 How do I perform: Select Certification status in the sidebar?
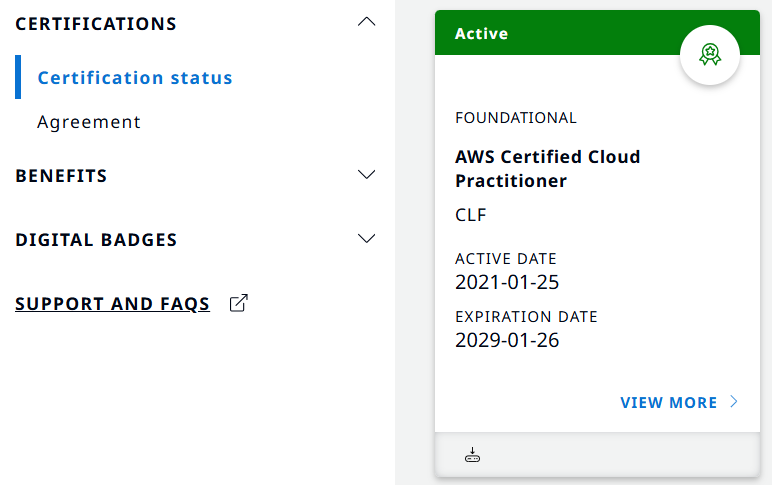135,78
